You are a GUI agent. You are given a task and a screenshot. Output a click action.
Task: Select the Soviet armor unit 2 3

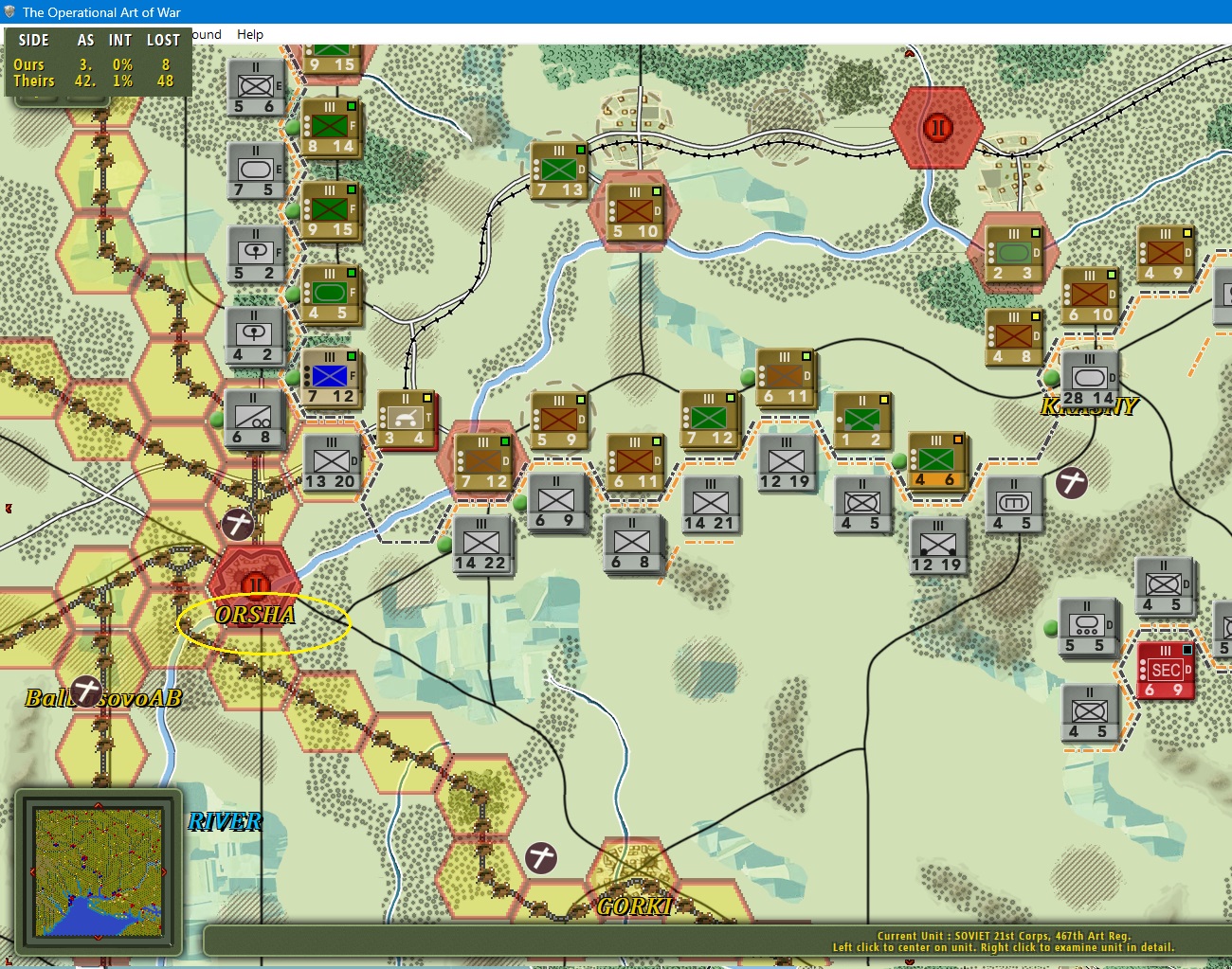click(x=1014, y=254)
